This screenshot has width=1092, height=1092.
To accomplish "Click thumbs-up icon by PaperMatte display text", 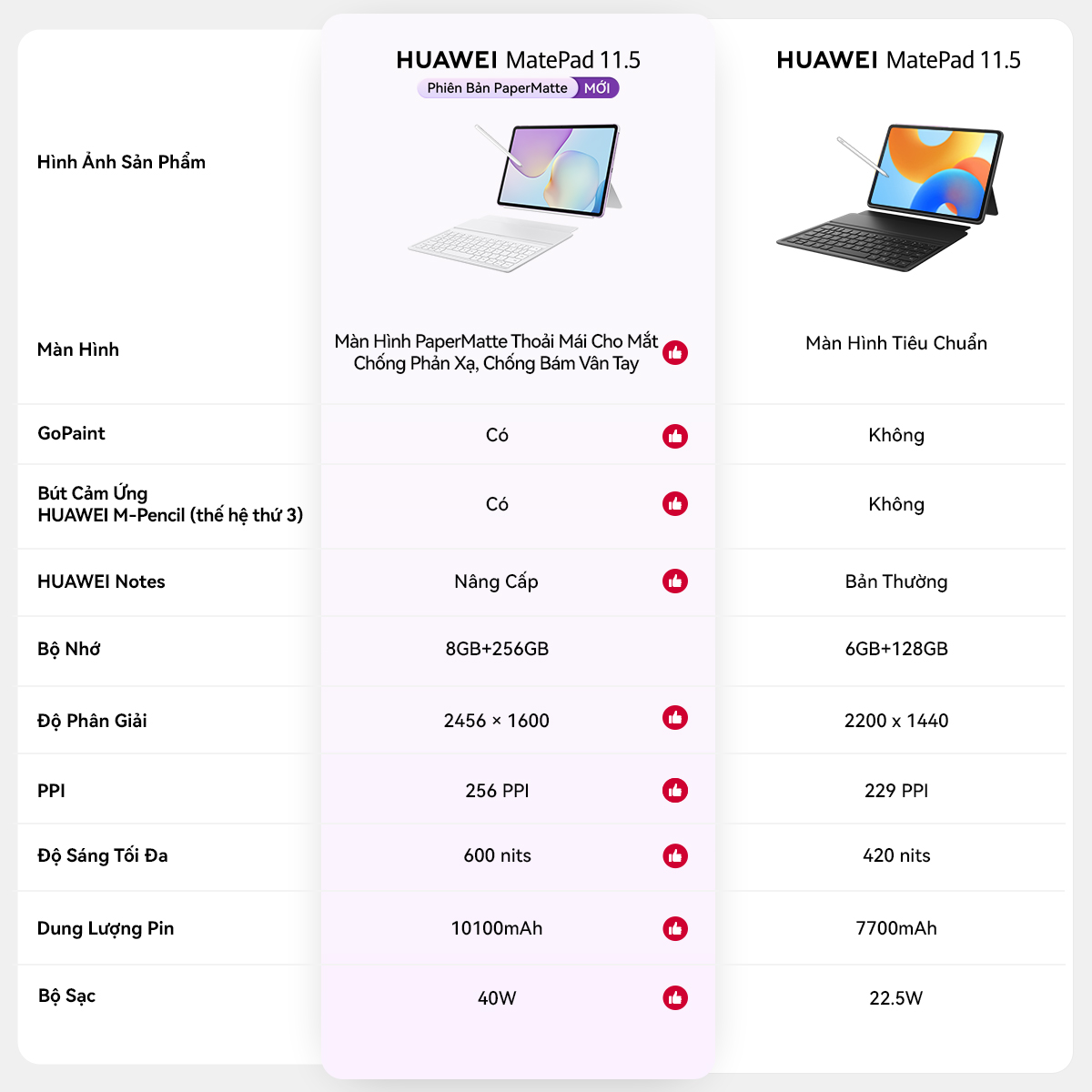I will pos(675,352).
